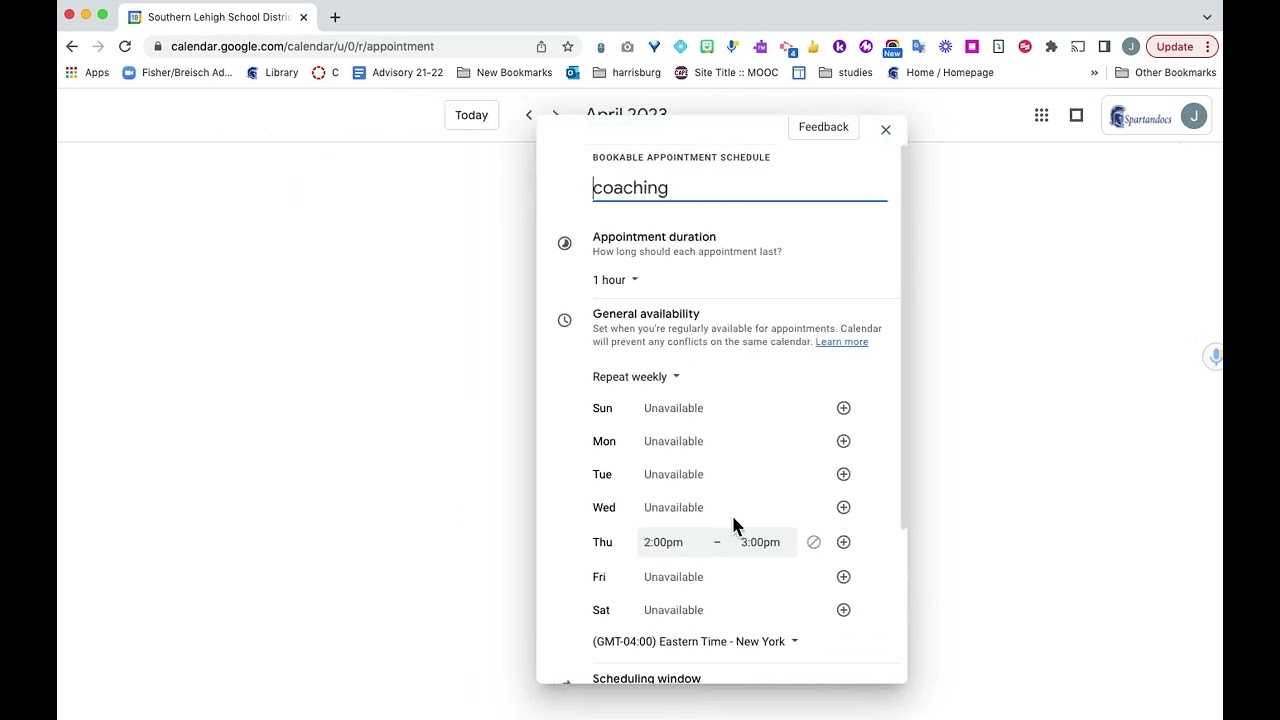Click Unavailable text for Friday
The width and height of the screenshot is (1280, 720).
[x=673, y=577]
